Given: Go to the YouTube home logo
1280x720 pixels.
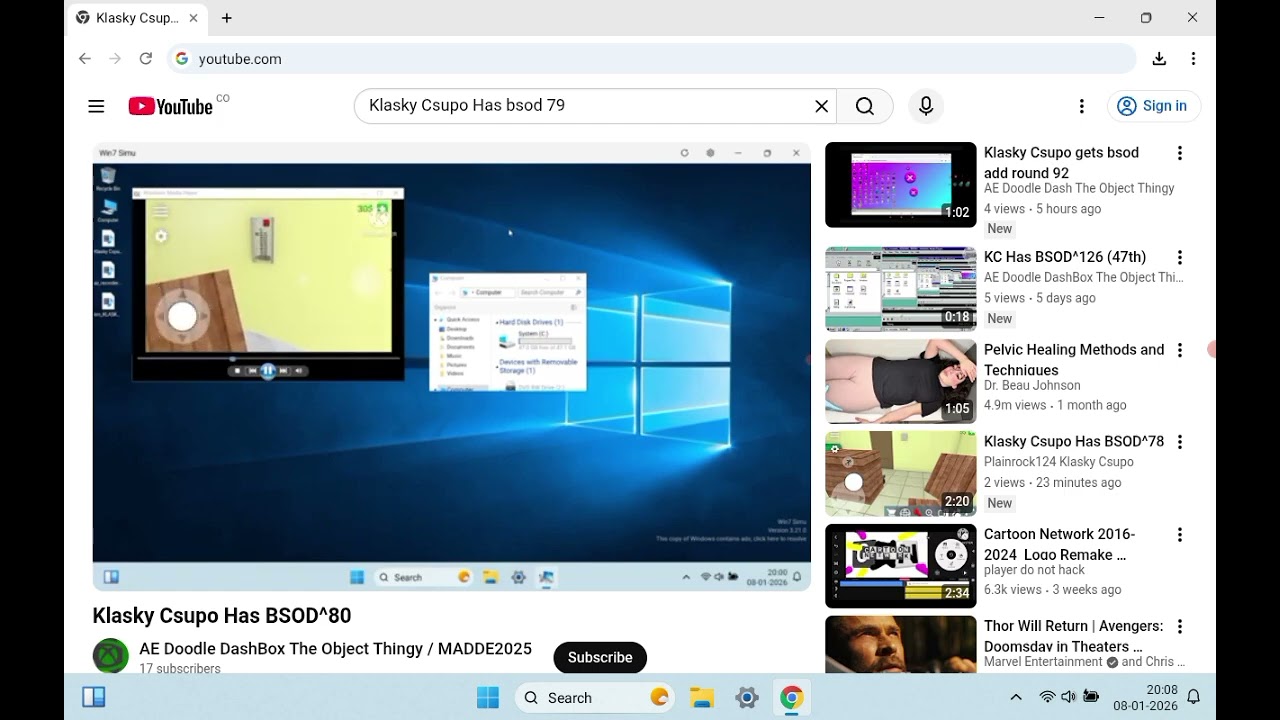Looking at the screenshot, I should click(x=171, y=106).
